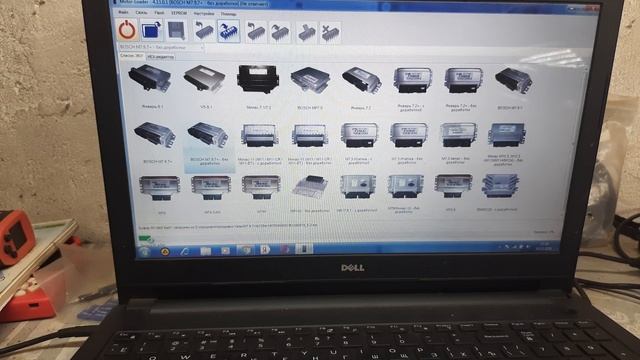Open the Настройки menu

pos(204,13)
